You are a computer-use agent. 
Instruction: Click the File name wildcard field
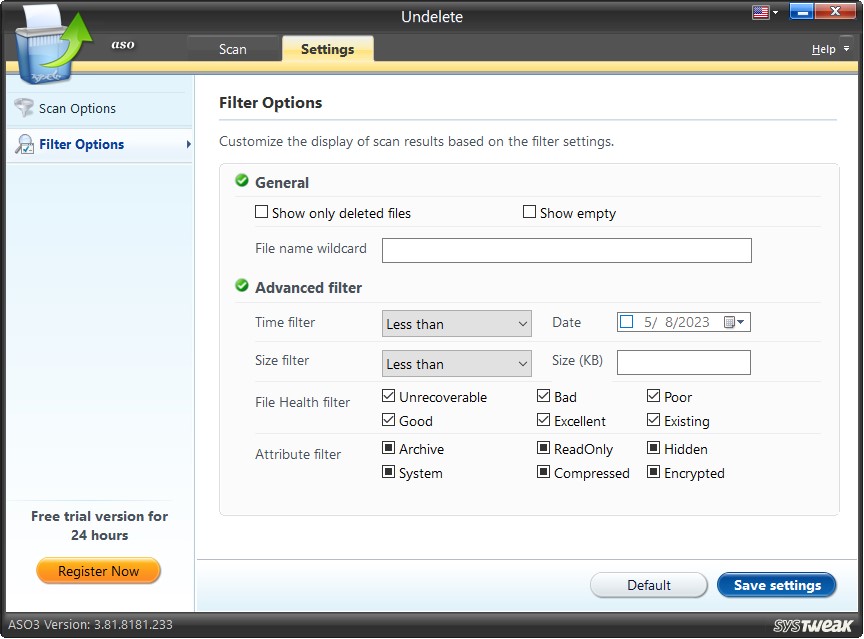tap(565, 250)
